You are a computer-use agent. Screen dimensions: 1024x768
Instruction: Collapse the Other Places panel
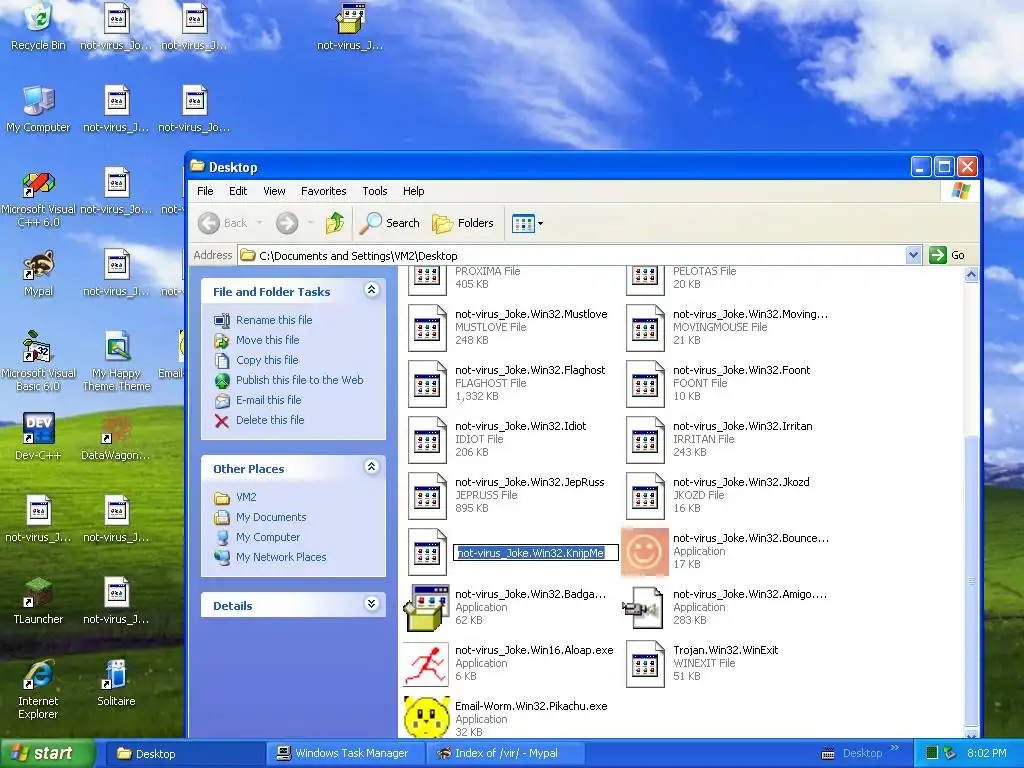(x=372, y=467)
